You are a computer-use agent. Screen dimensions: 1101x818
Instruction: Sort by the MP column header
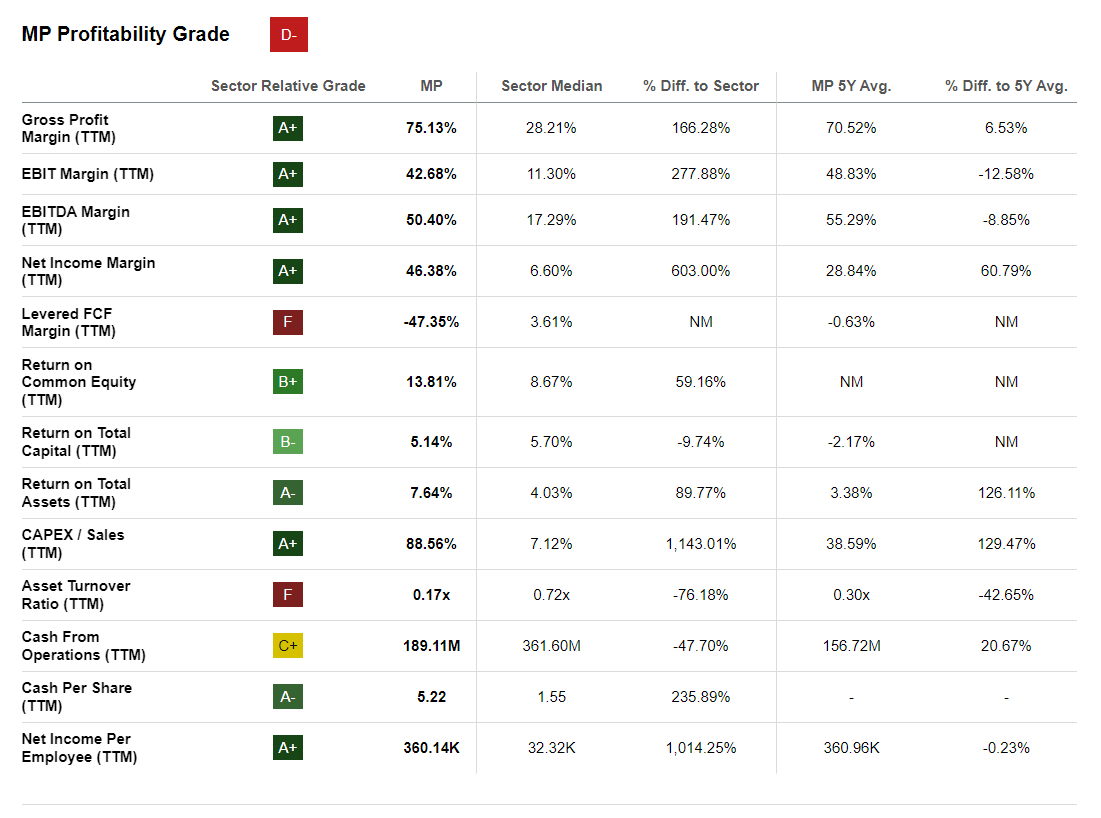431,86
